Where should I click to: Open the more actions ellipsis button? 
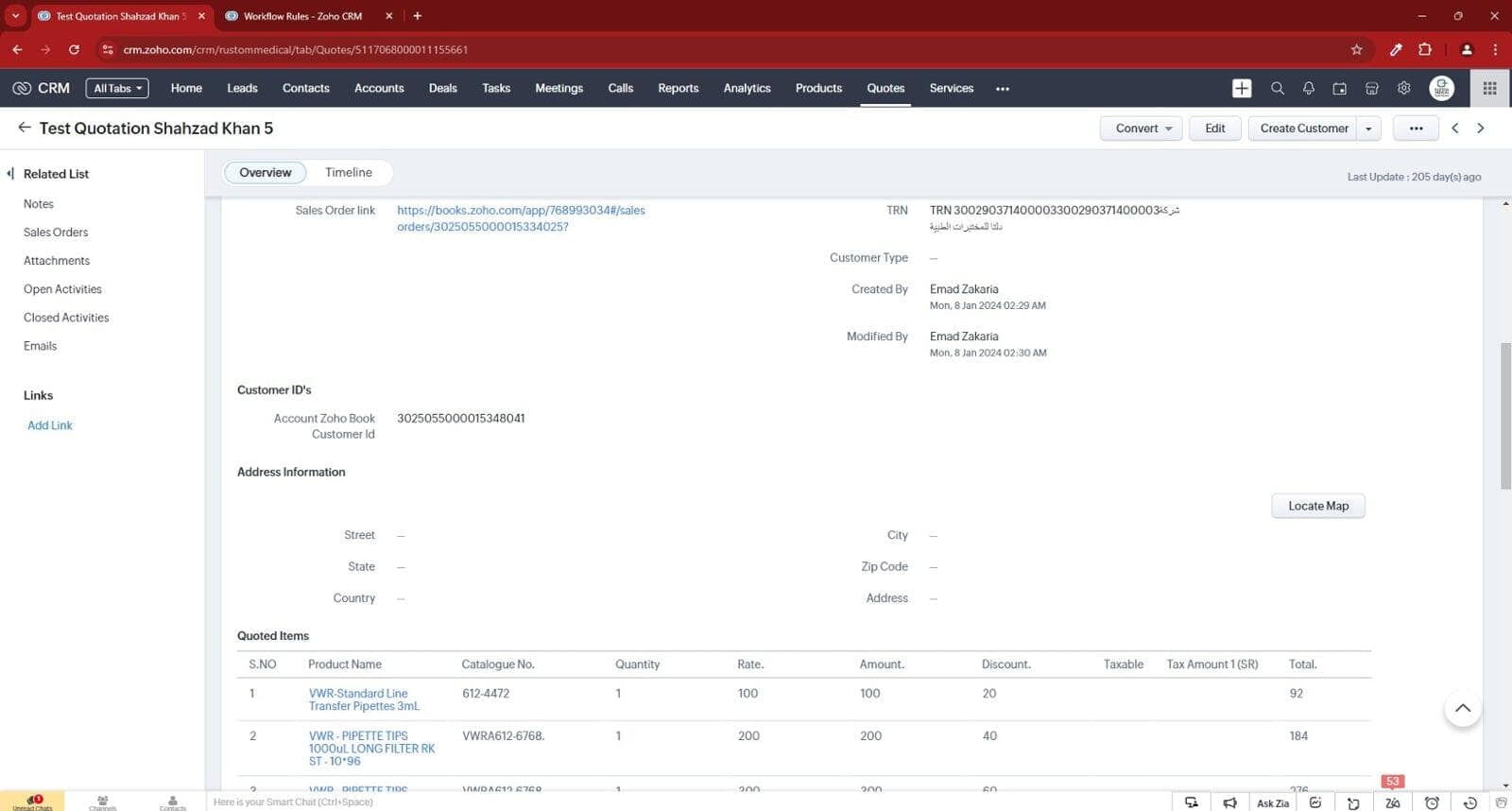(1416, 128)
